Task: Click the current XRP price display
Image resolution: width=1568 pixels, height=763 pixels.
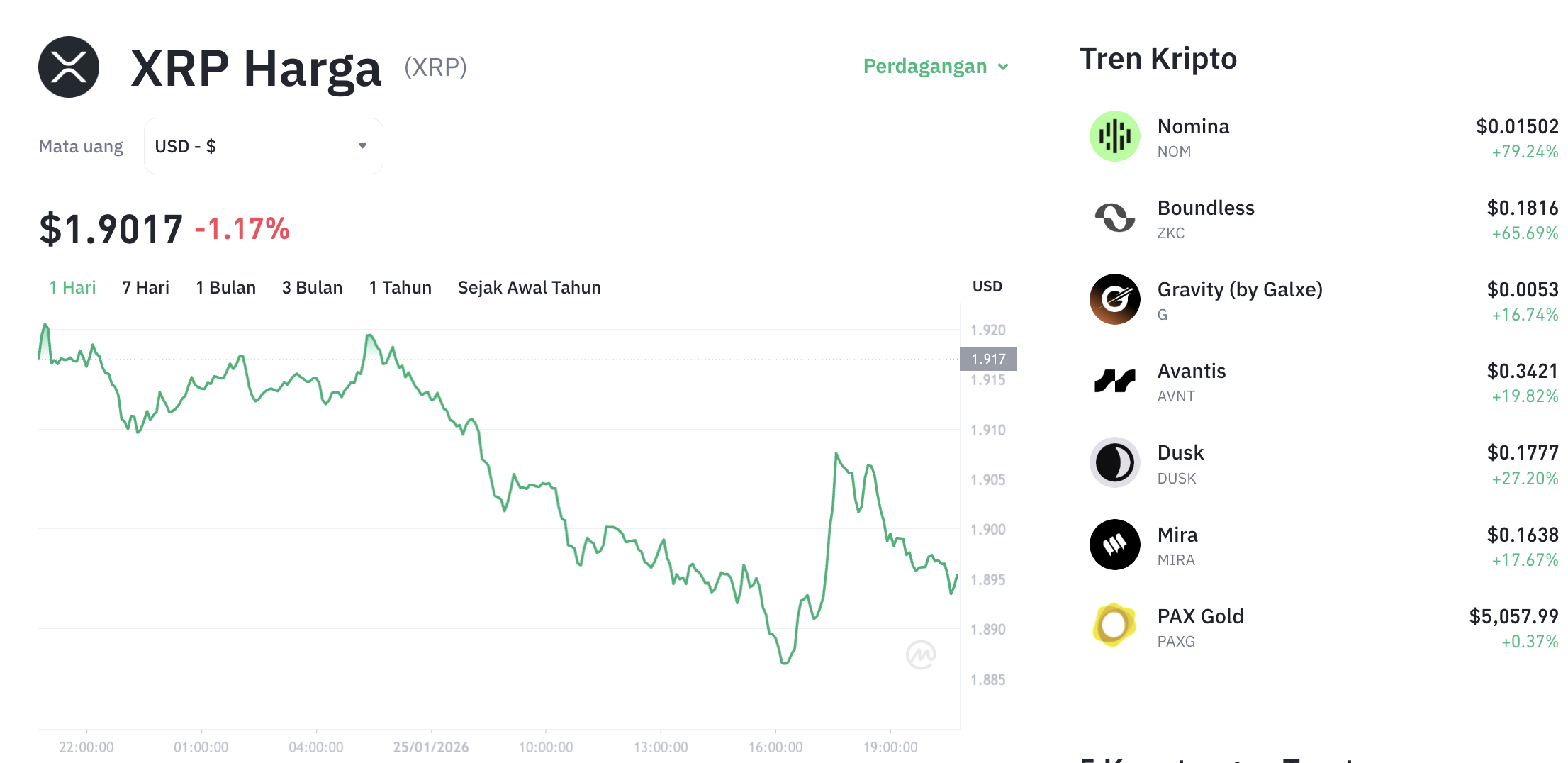Action: pos(111,227)
